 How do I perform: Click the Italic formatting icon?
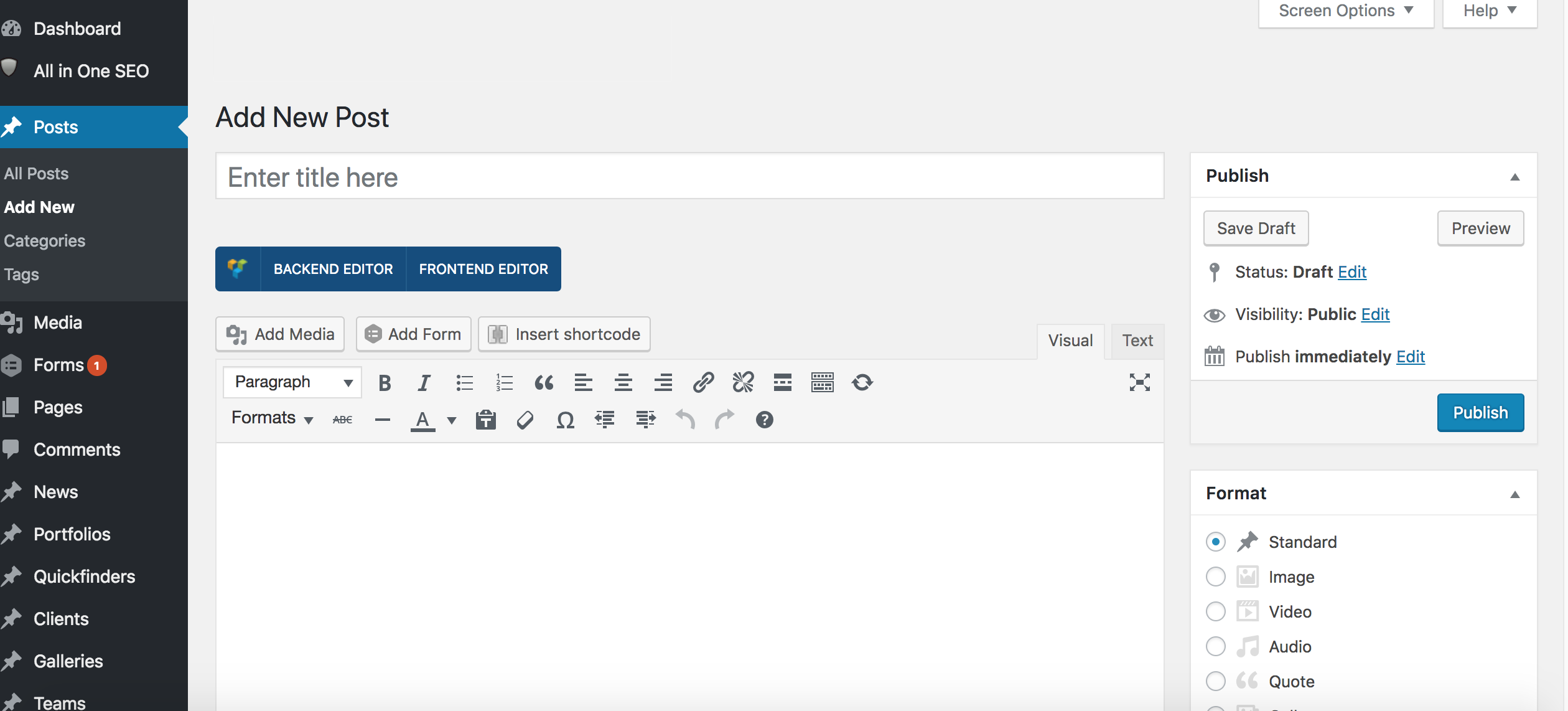point(423,381)
